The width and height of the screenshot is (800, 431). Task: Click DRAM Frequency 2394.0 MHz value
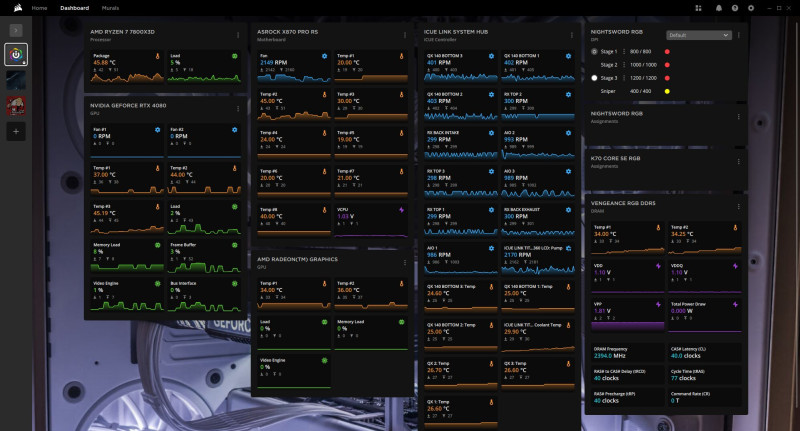click(609, 356)
